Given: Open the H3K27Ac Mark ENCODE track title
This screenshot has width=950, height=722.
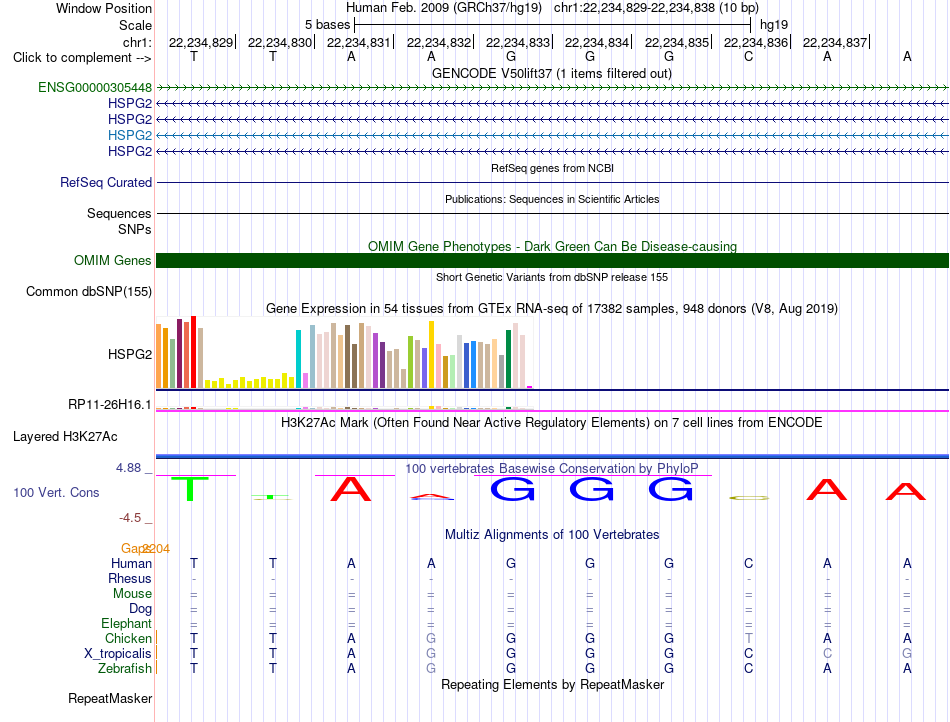Looking at the screenshot, I should 552,423.
